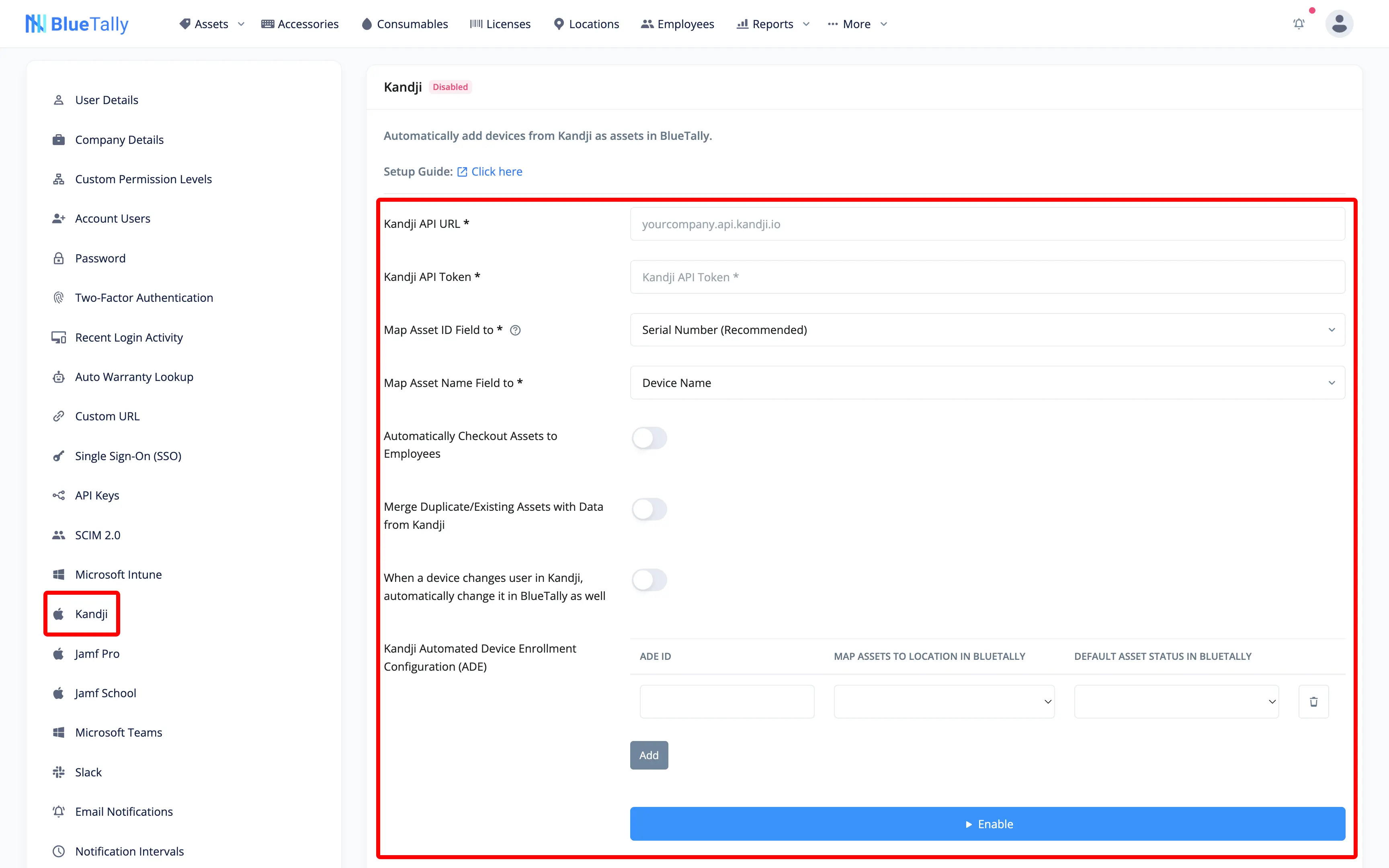The width and height of the screenshot is (1389, 868).
Task: Click the Notification Intervals clock icon
Action: pyautogui.click(x=59, y=852)
